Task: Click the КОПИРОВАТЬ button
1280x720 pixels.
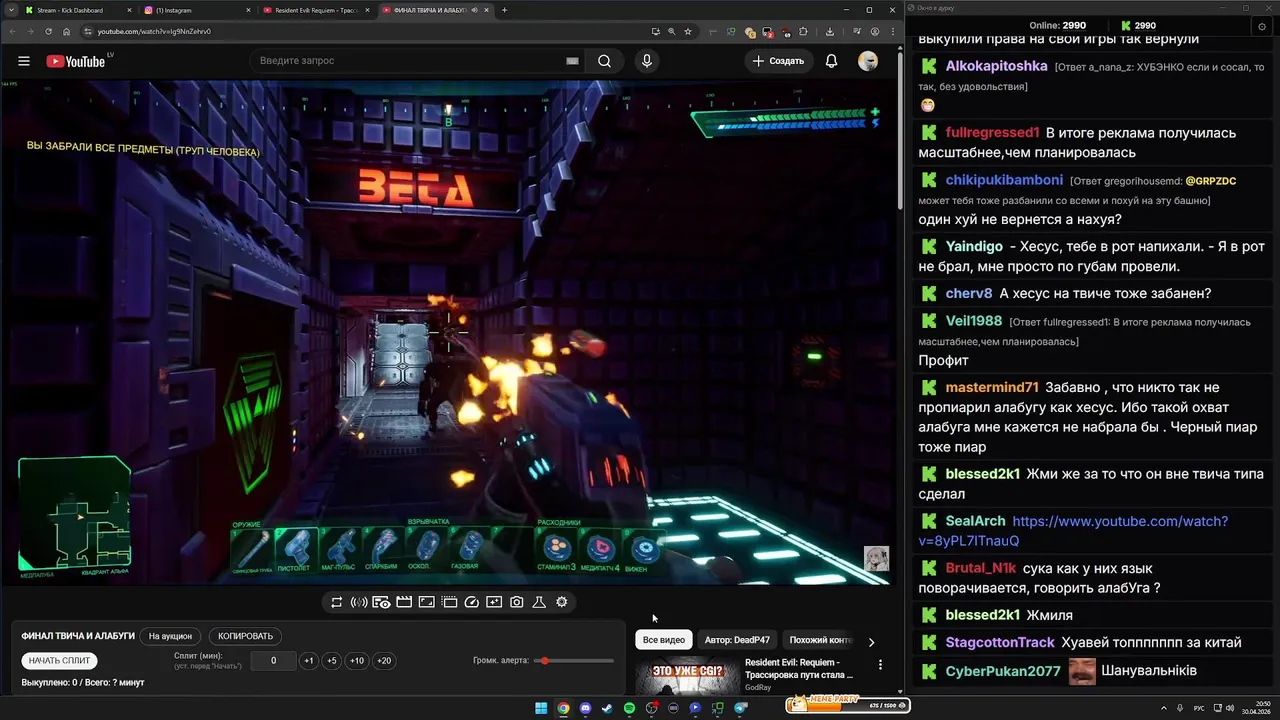Action: (x=245, y=636)
